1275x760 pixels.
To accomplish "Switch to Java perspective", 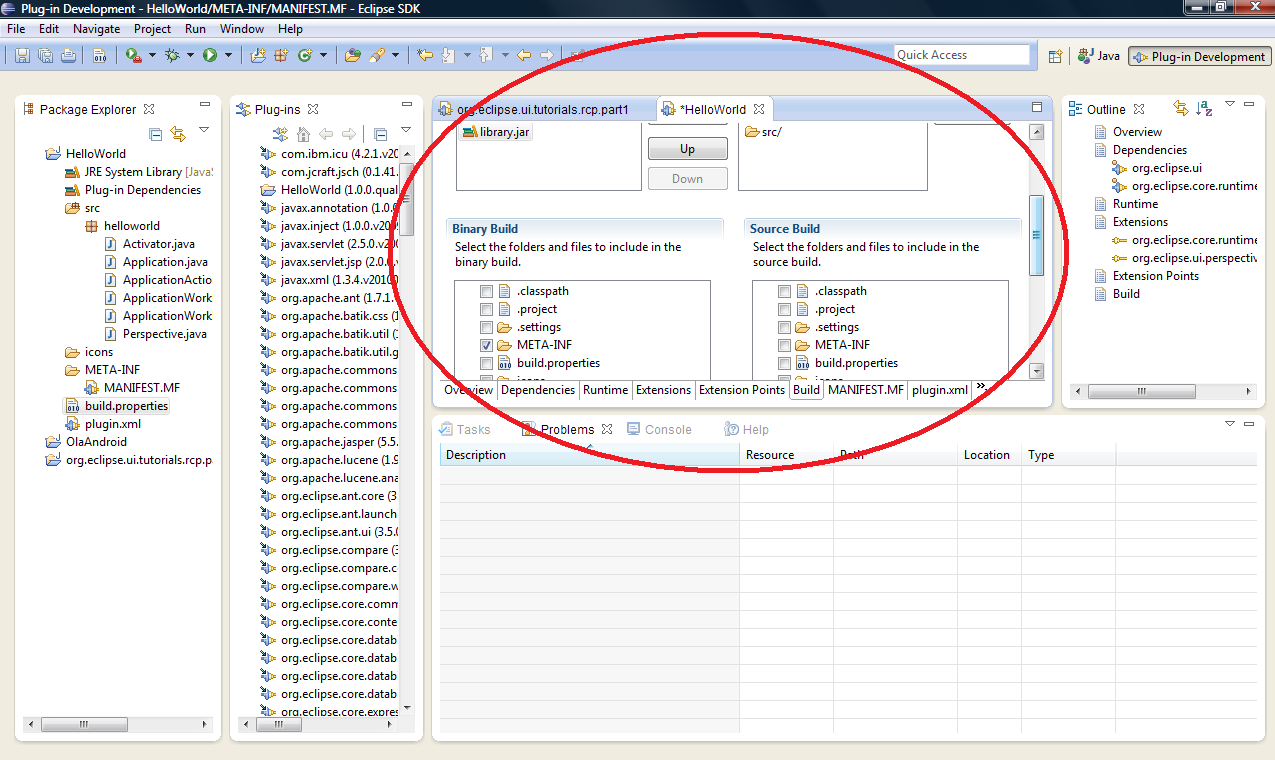I will (1099, 57).
